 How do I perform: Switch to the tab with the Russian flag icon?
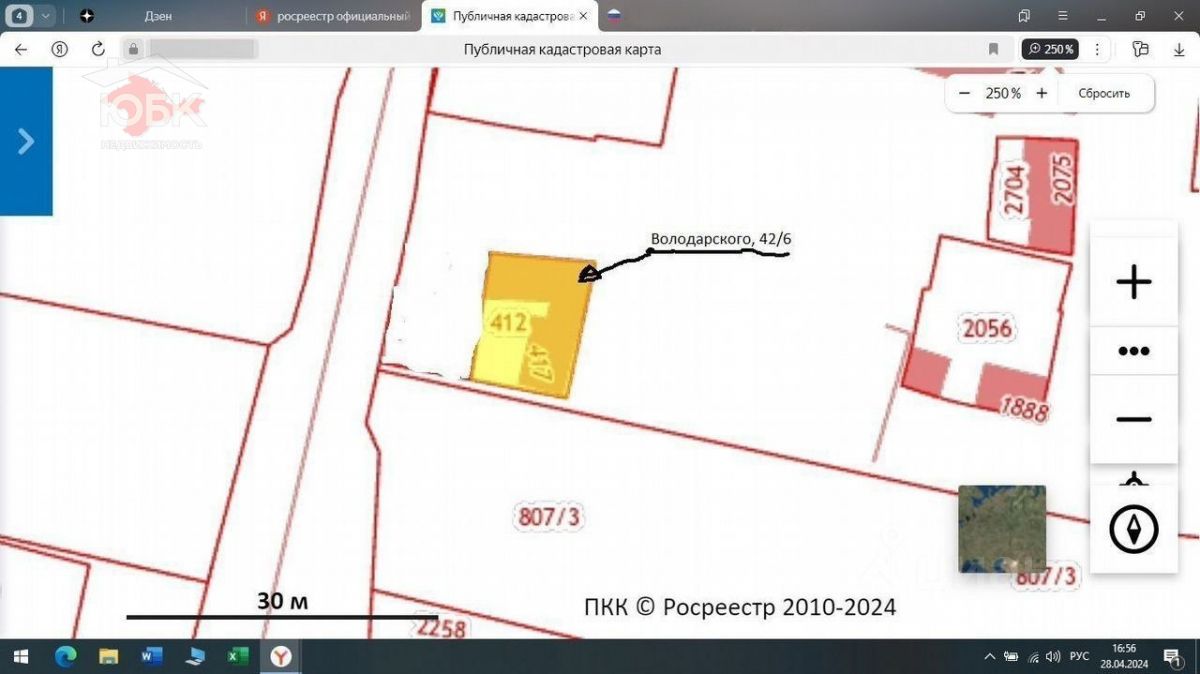[614, 16]
